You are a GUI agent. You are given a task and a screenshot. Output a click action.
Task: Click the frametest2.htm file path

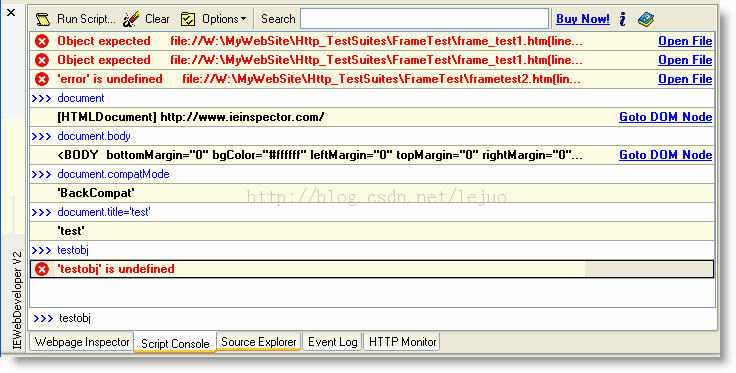(x=382, y=79)
